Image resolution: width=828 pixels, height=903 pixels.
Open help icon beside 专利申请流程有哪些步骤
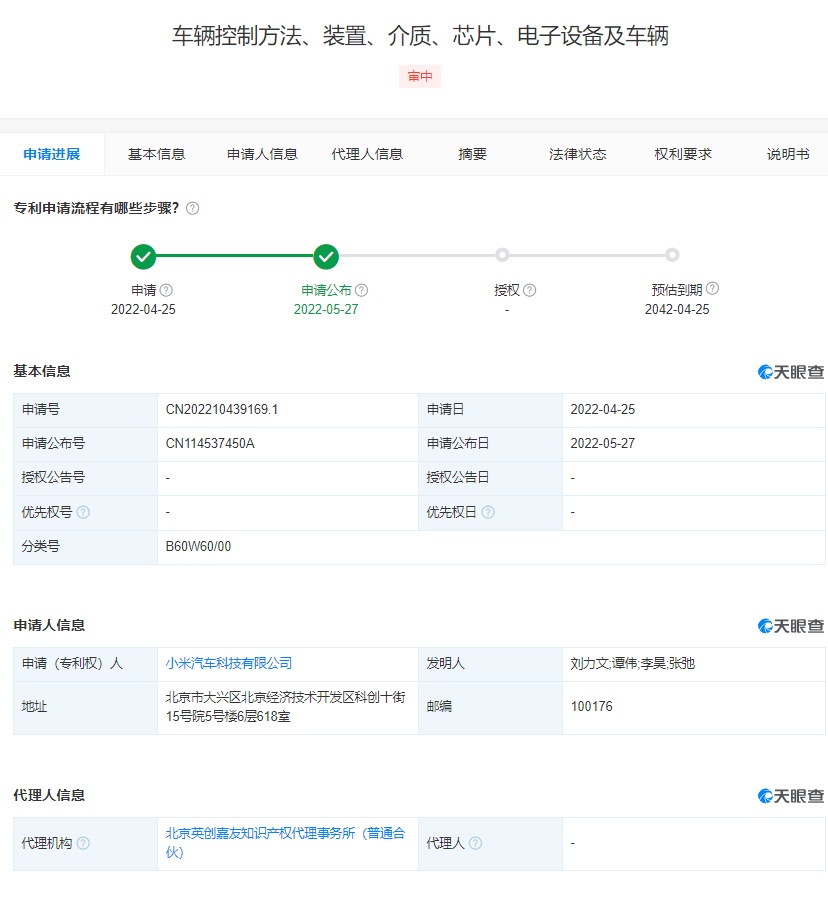click(x=193, y=208)
